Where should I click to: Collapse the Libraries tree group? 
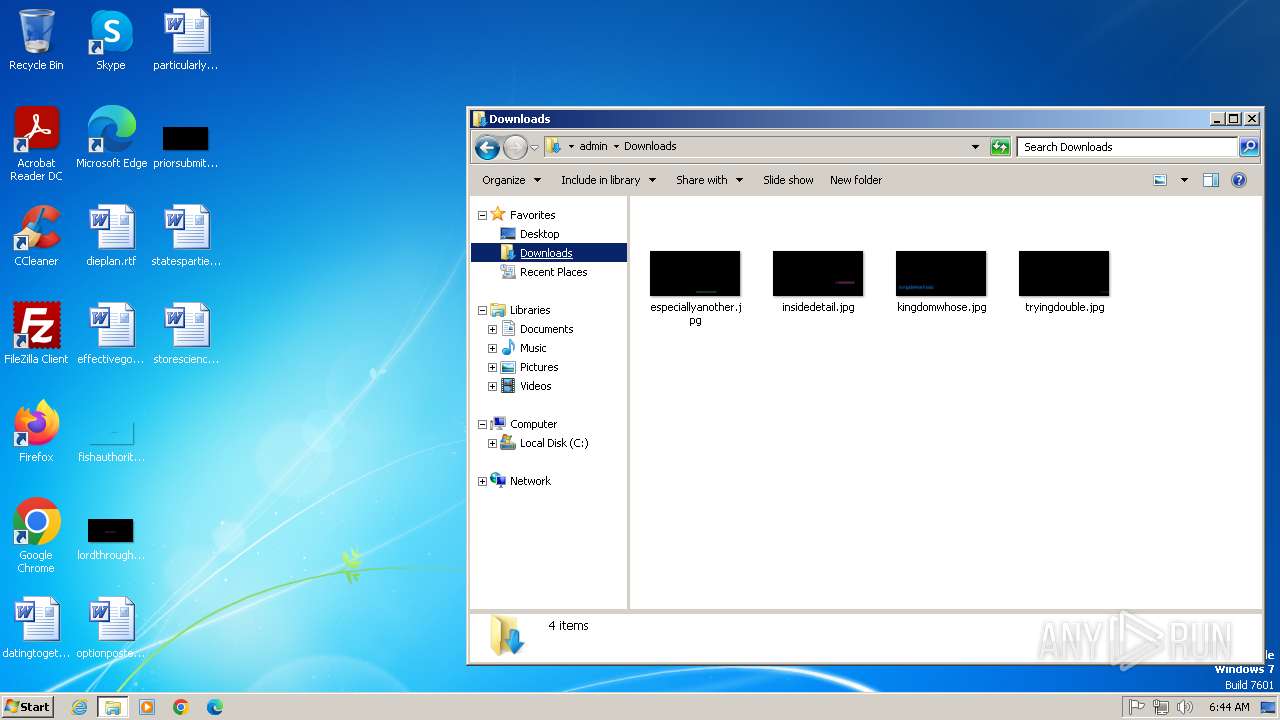tap(482, 310)
